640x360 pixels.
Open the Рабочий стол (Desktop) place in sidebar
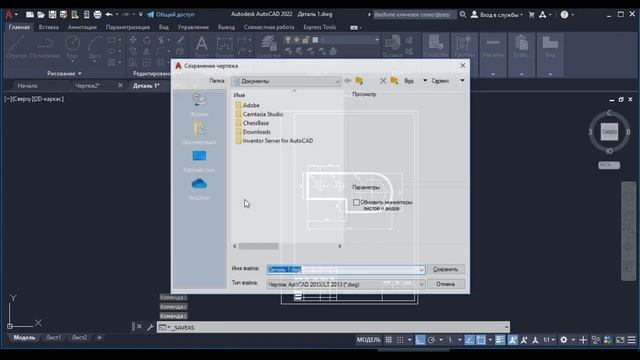pos(199,161)
